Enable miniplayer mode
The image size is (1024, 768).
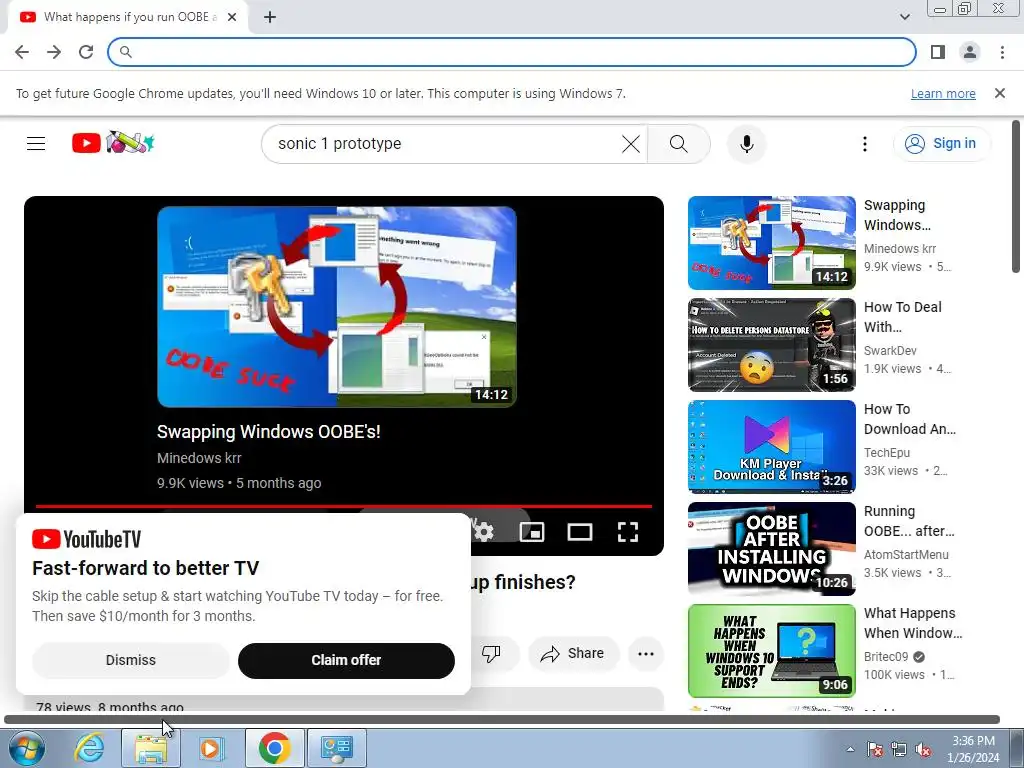532,532
